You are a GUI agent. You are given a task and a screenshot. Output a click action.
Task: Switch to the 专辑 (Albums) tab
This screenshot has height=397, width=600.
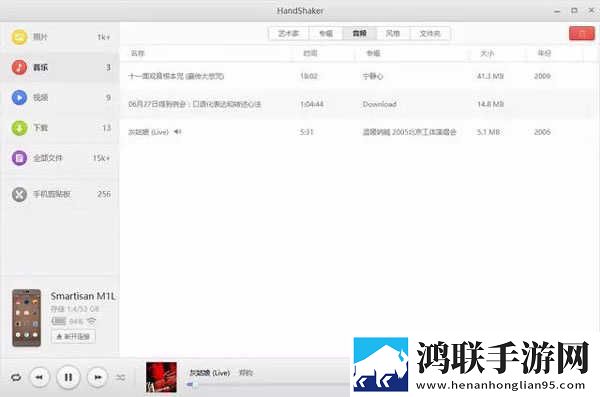[x=326, y=34]
